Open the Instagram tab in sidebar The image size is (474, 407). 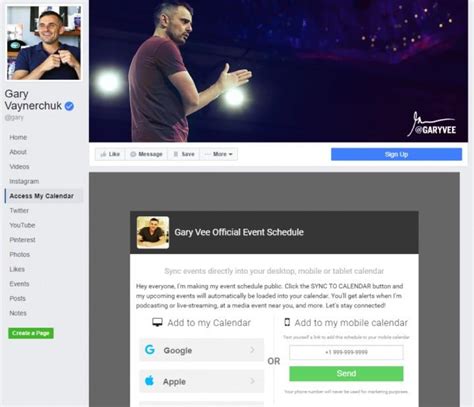[24, 181]
